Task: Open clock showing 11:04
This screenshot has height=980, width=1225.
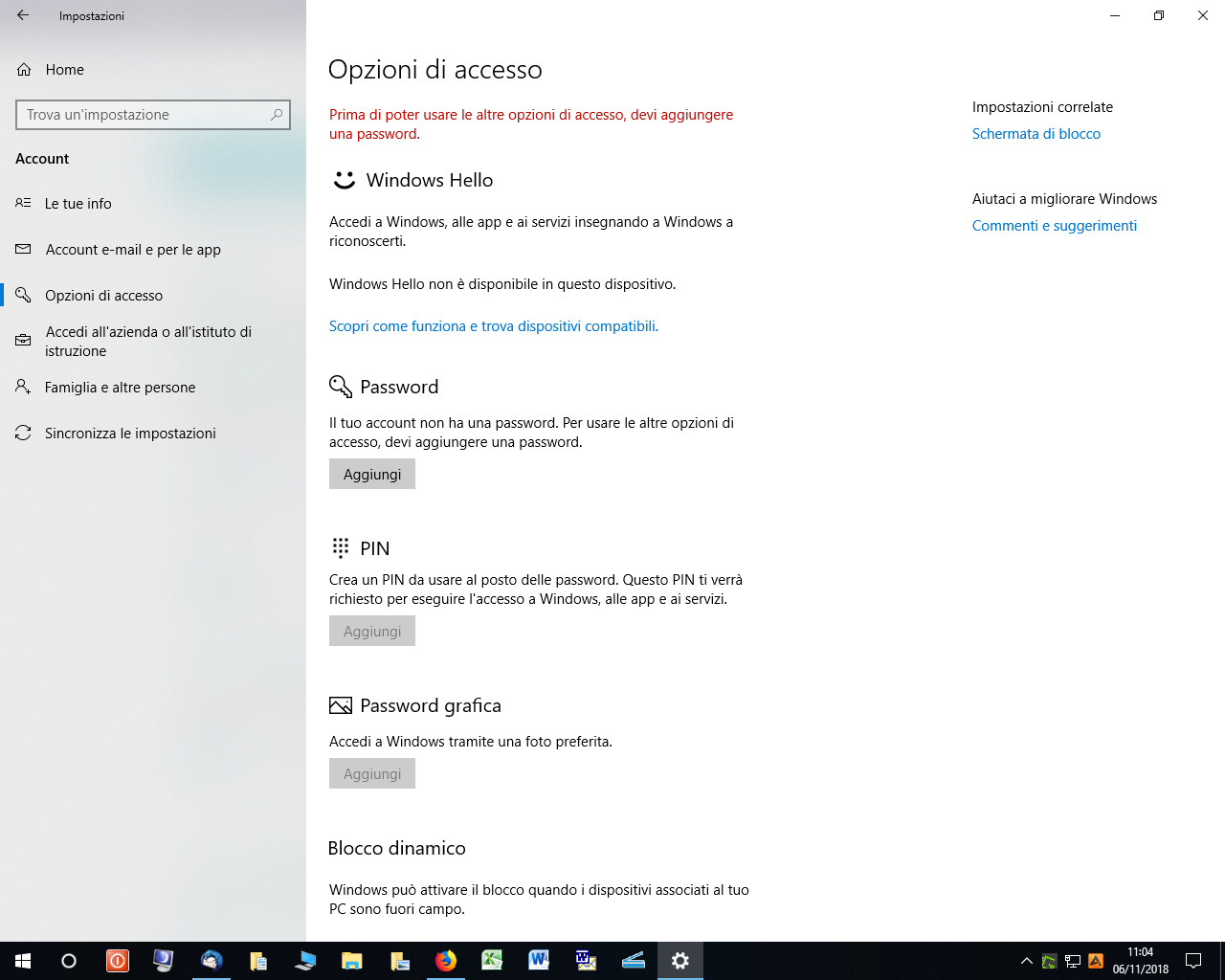Action: pos(1140,961)
